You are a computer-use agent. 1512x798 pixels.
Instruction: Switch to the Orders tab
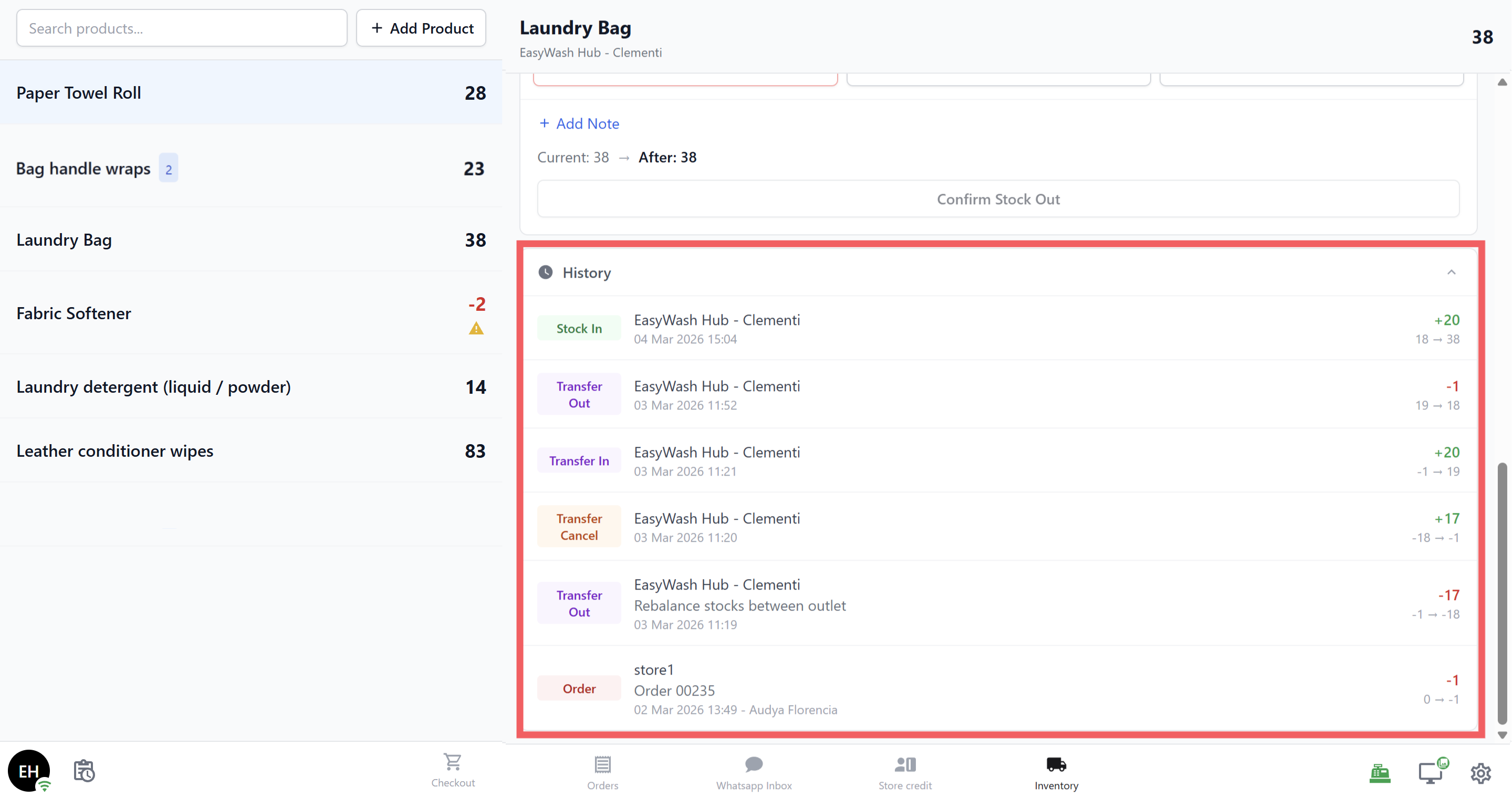[x=602, y=773]
